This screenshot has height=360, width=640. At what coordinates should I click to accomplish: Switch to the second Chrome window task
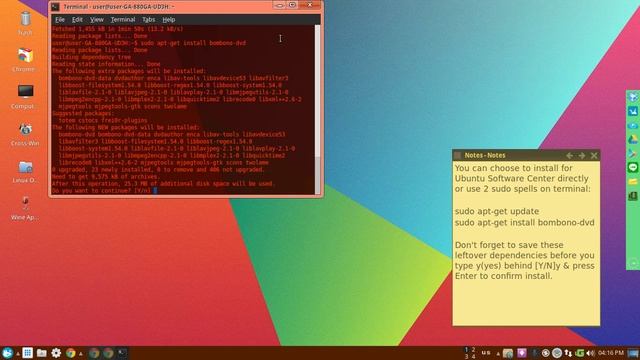[x=108, y=353]
